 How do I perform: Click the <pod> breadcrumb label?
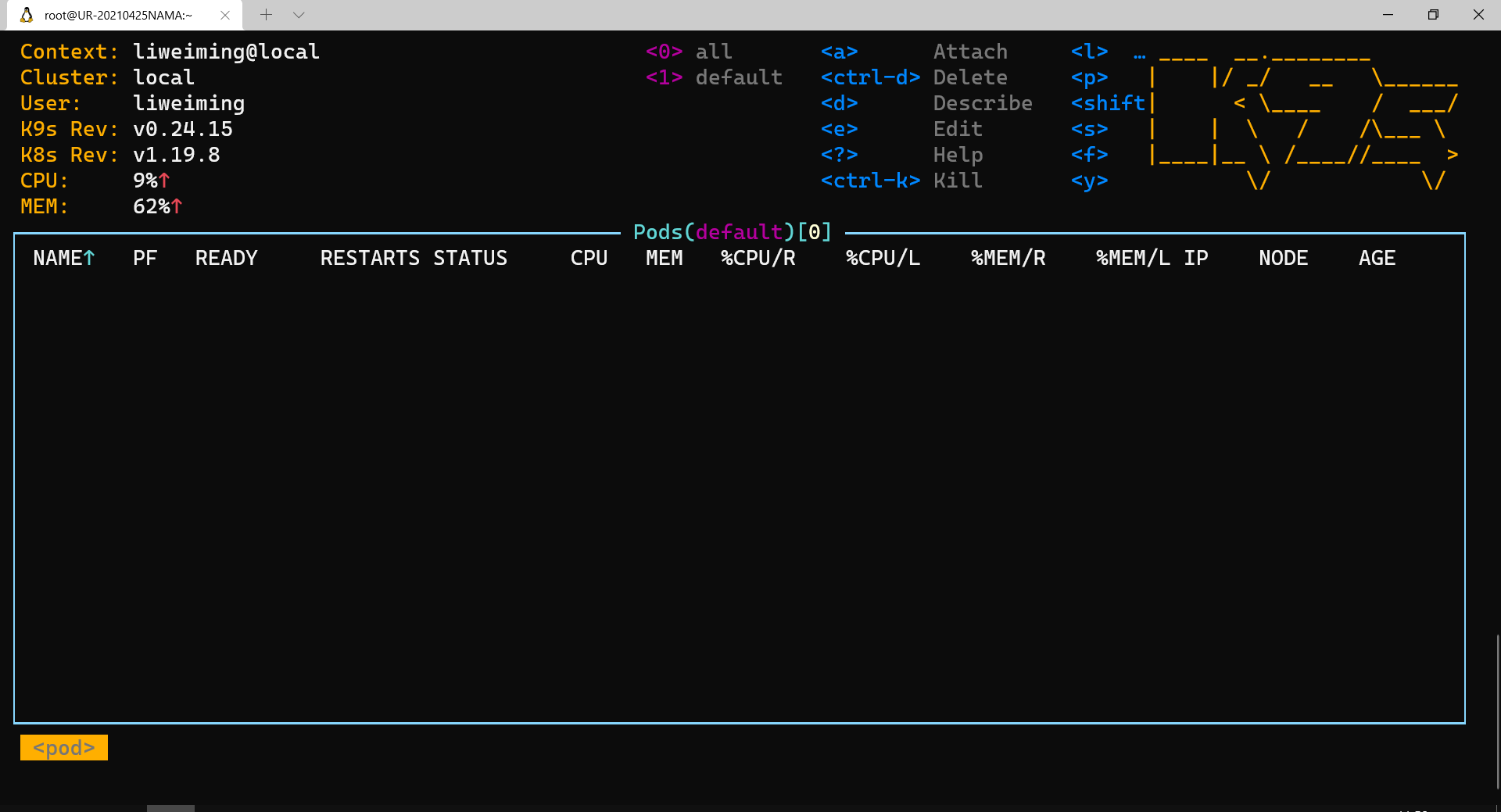[64, 747]
